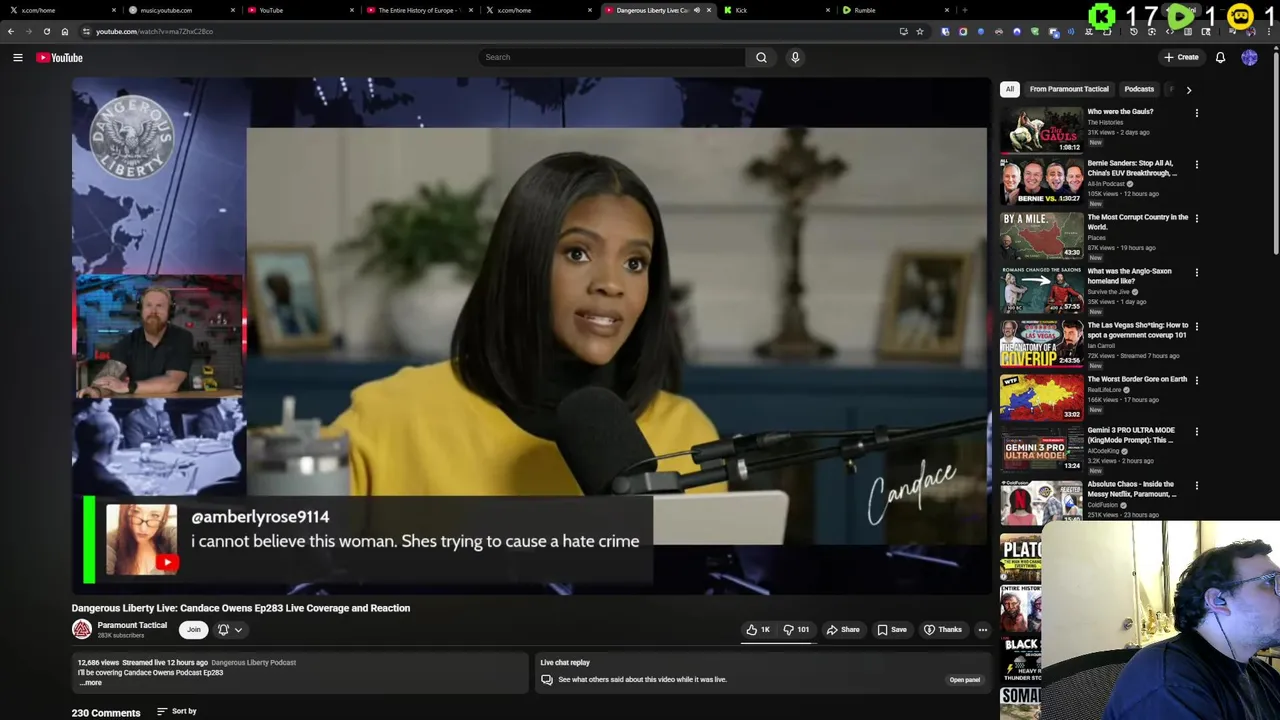Open the notifications bell in the header
This screenshot has width=1280, height=720.
pos(1220,57)
